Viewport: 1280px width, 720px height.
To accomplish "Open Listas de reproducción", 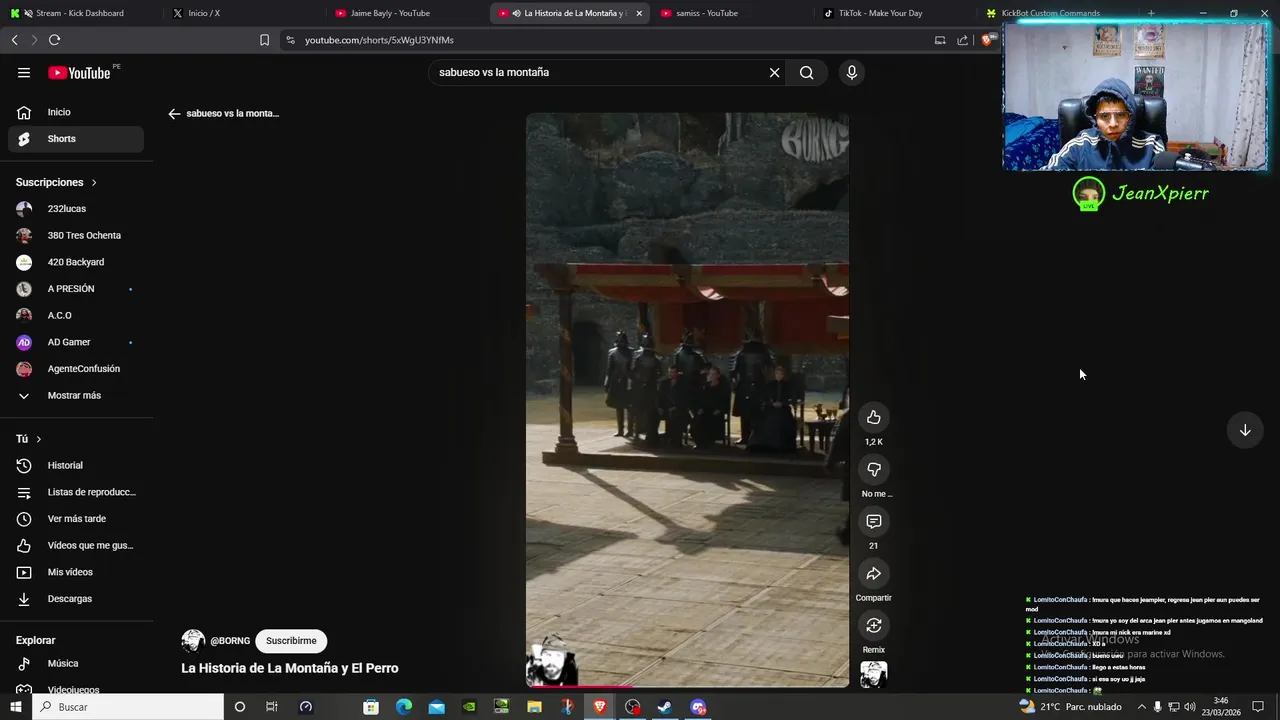I will 76,492.
